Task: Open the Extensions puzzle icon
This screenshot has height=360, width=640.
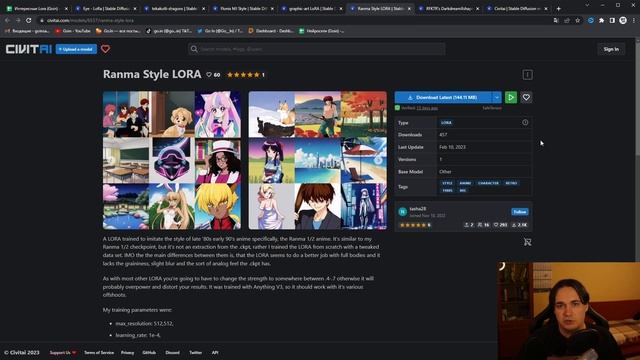Action: 601,20
